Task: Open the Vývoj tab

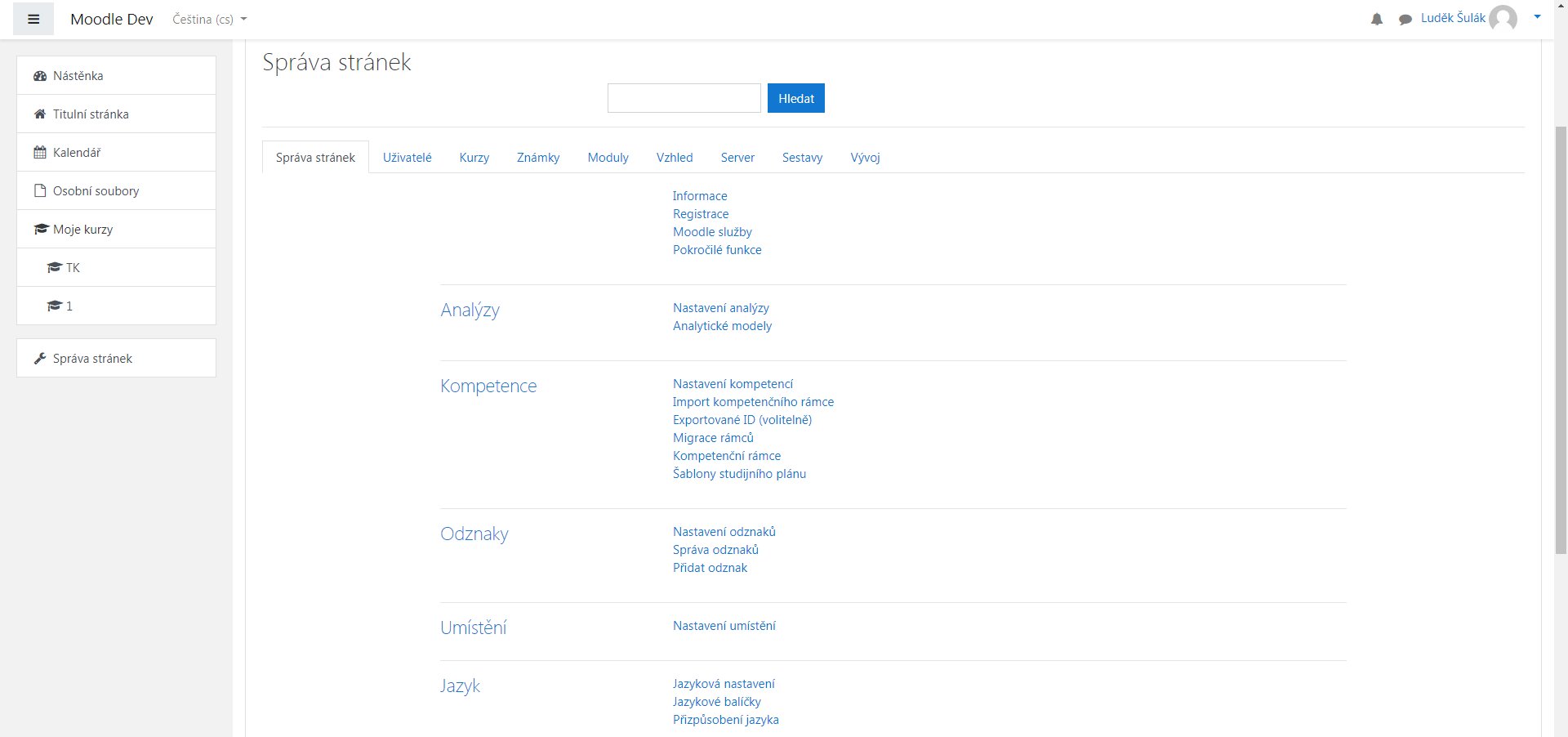Action: click(x=865, y=158)
